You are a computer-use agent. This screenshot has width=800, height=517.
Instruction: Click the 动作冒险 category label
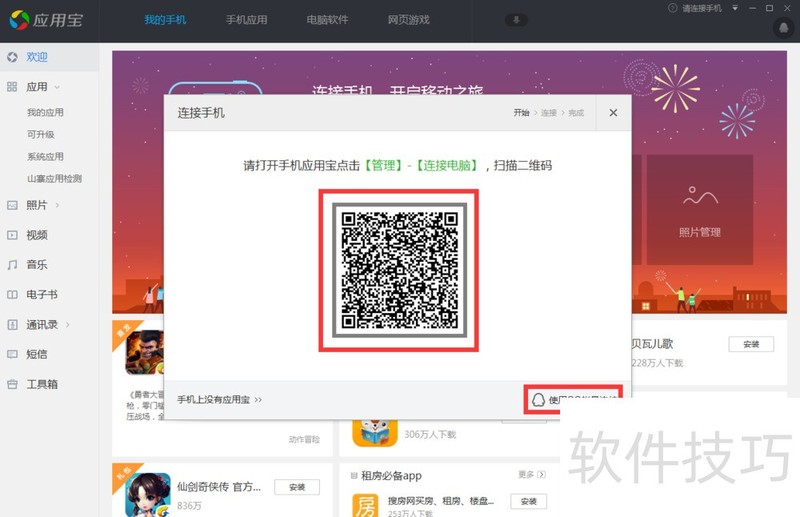pos(304,439)
